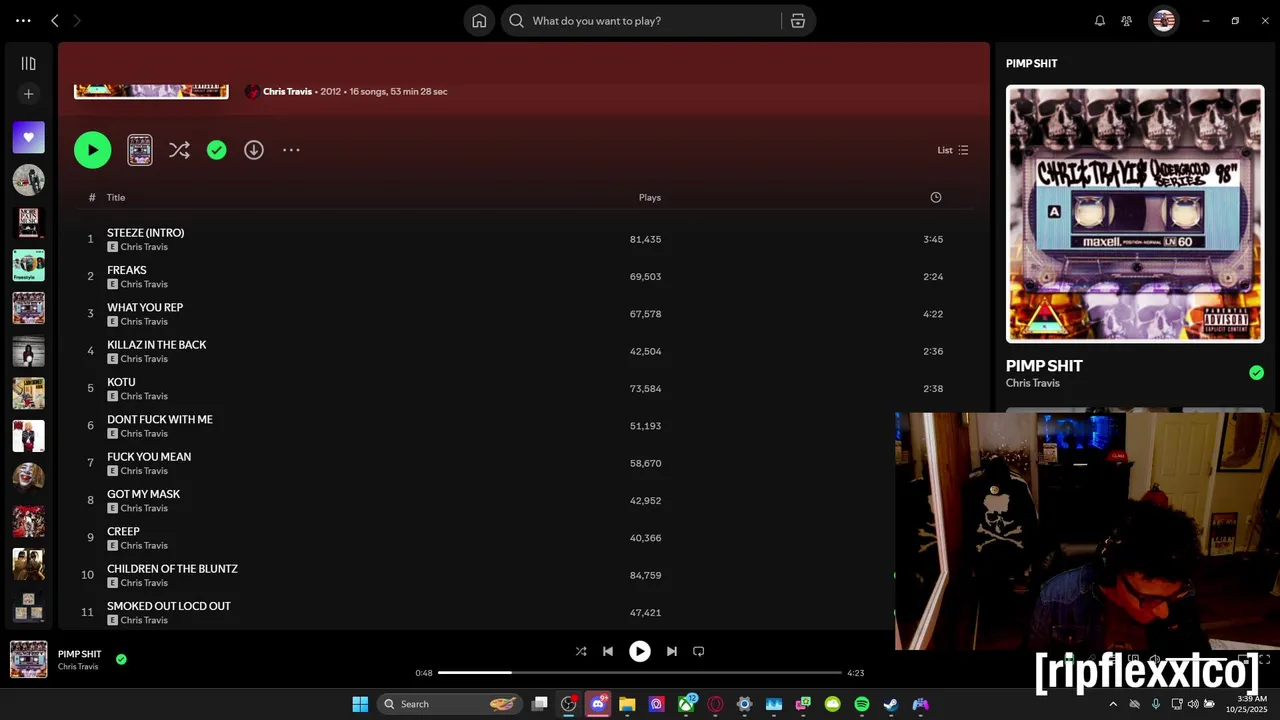This screenshot has width=1280, height=720.
Task: Open Opera GX from the taskbar
Action: pos(715,704)
